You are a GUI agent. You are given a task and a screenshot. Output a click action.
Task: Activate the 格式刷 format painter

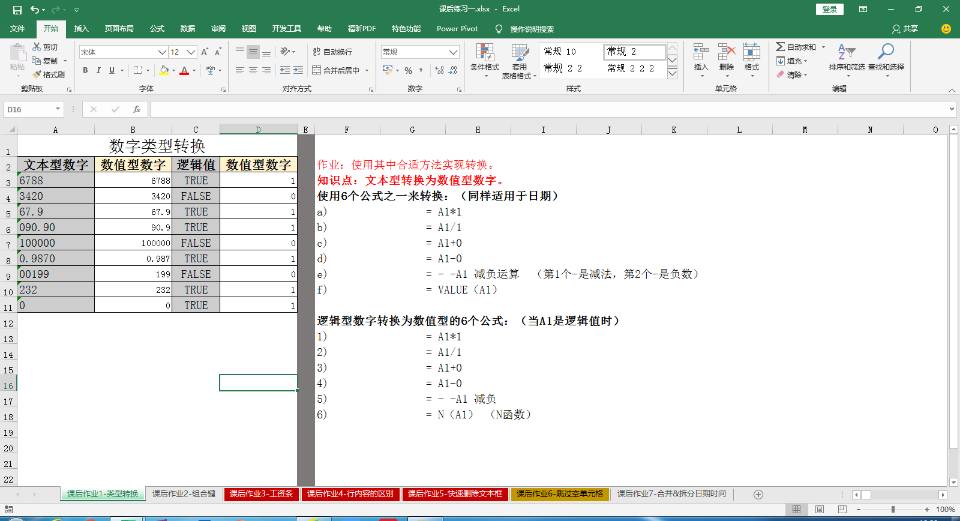49,74
